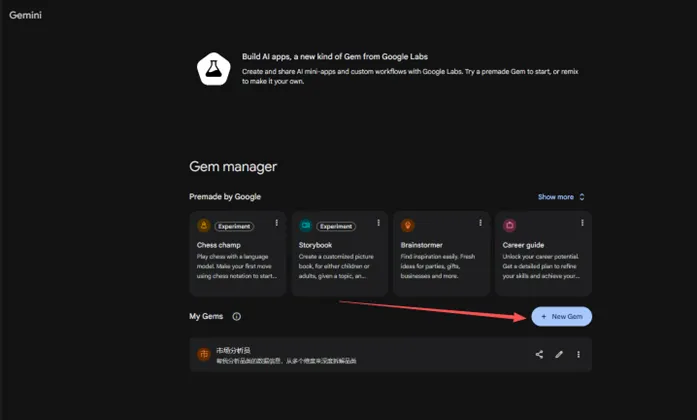Open Storybook card options menu
This screenshot has height=420, width=697.
tap(378, 223)
